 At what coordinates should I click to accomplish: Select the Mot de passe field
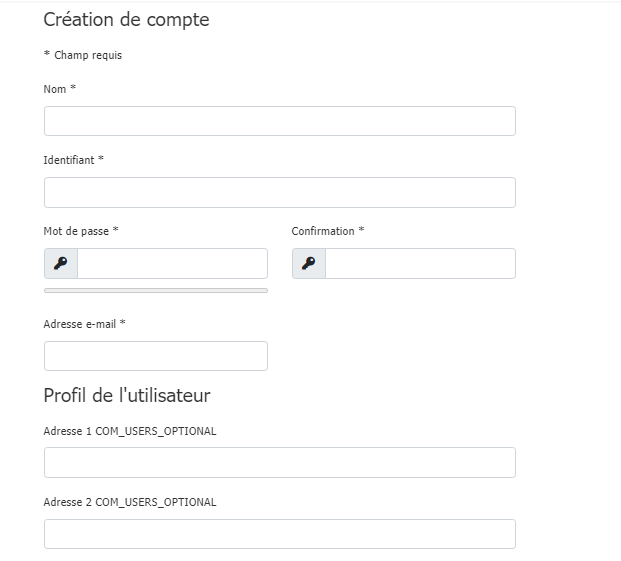click(x=172, y=264)
